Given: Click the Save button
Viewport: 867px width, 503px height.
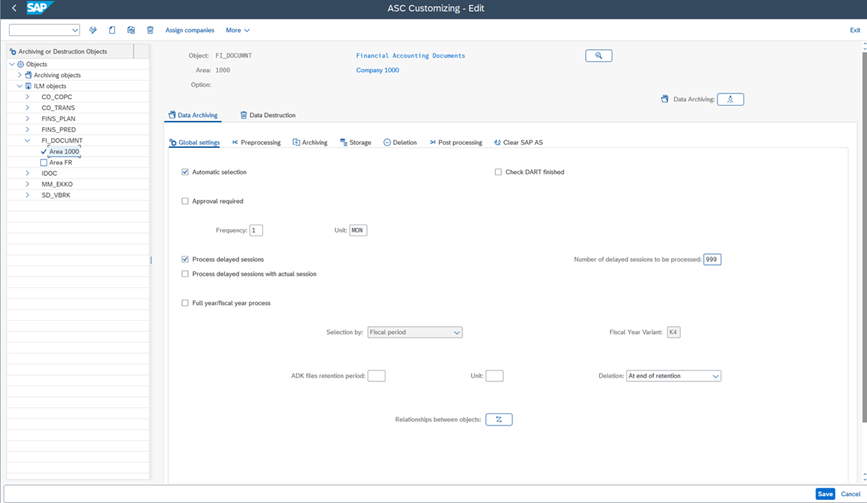Looking at the screenshot, I should pyautogui.click(x=825, y=494).
